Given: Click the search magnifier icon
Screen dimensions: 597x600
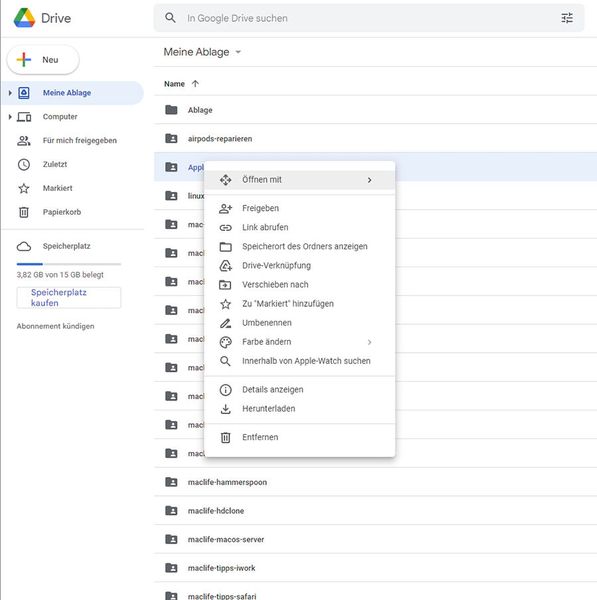Looking at the screenshot, I should point(170,18).
